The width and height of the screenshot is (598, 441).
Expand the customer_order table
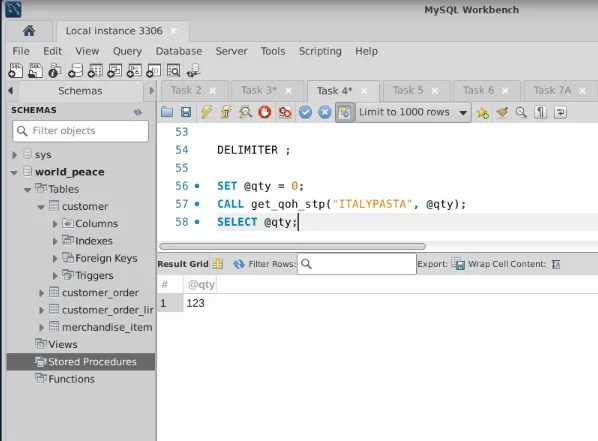(41, 293)
